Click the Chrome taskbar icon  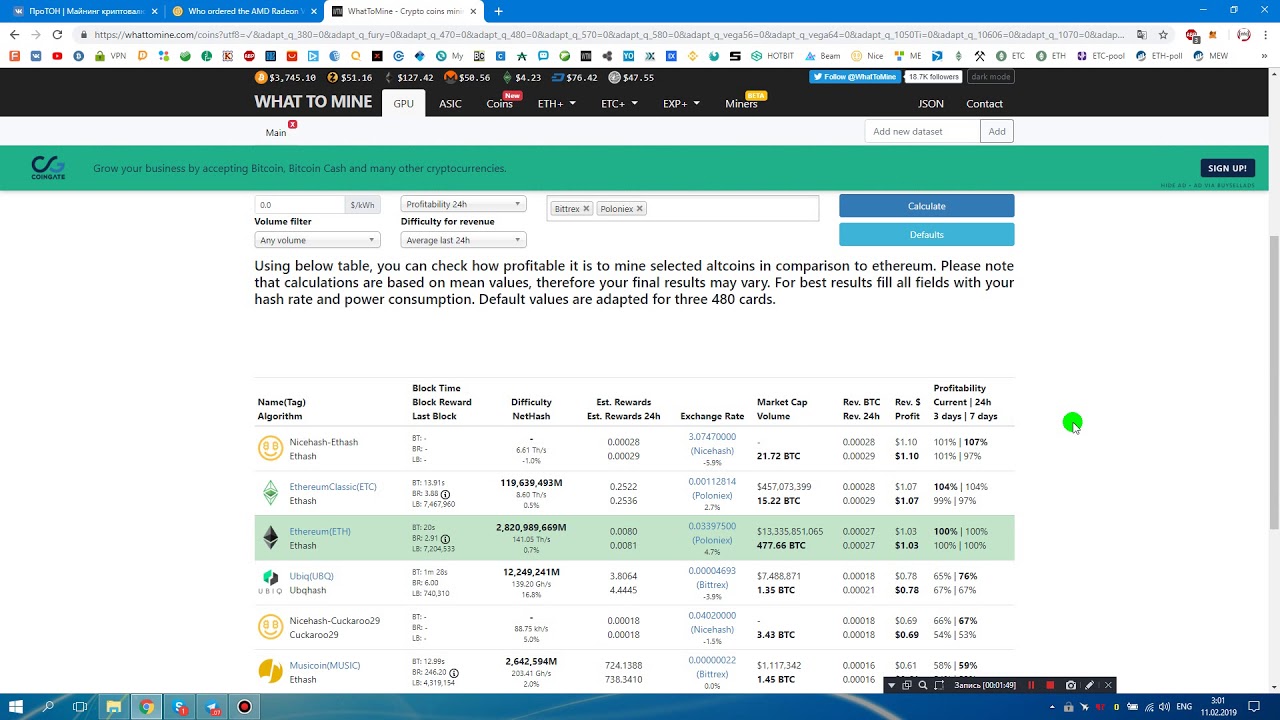(146, 706)
